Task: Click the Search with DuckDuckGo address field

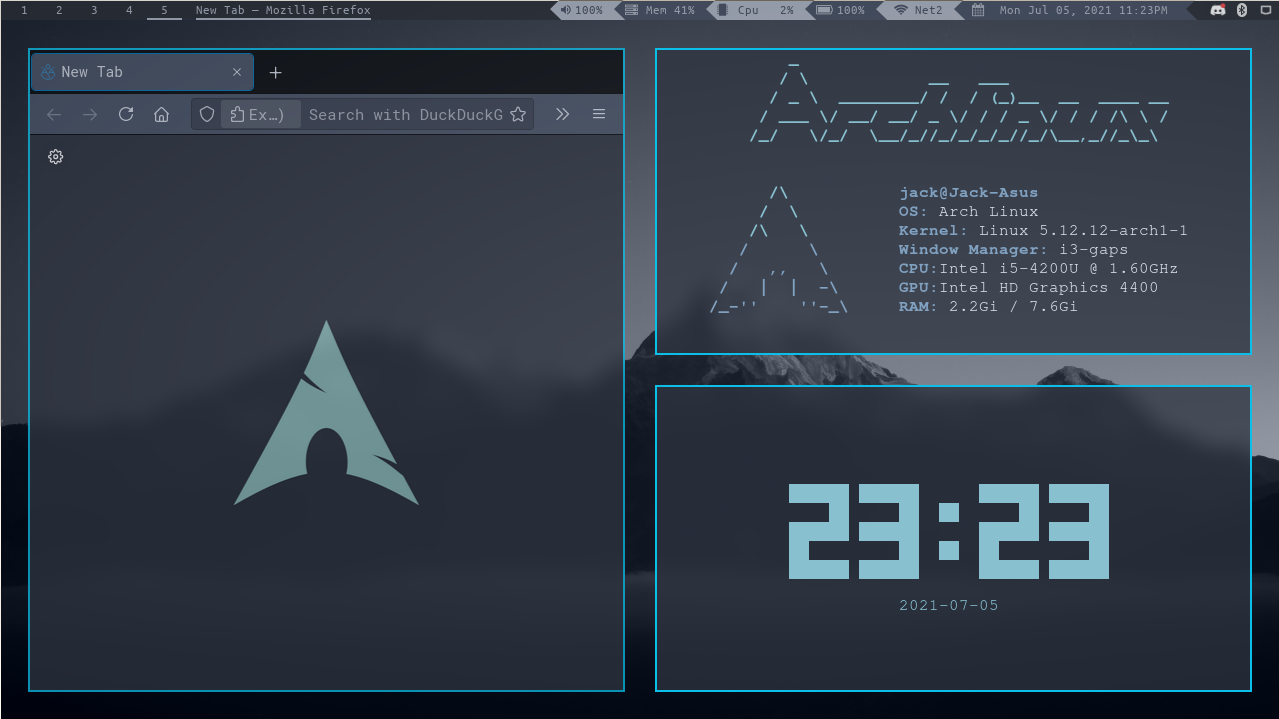Action: point(405,114)
